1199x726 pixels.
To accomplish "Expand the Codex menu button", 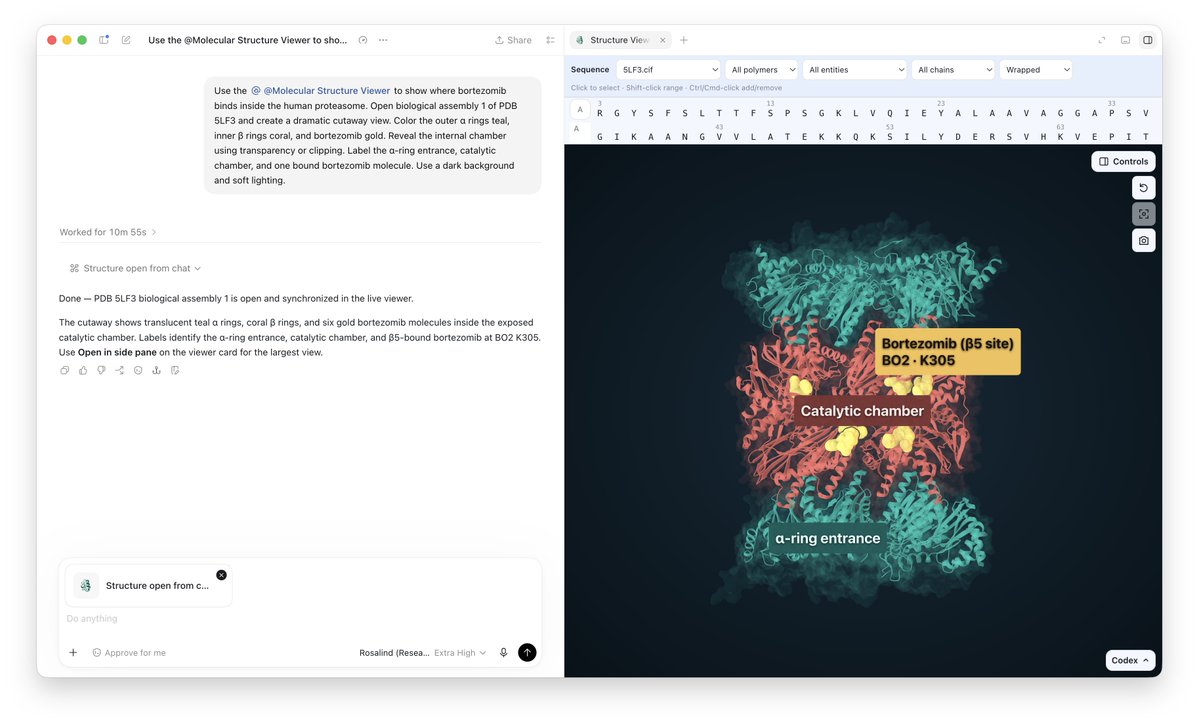I will coord(1129,660).
